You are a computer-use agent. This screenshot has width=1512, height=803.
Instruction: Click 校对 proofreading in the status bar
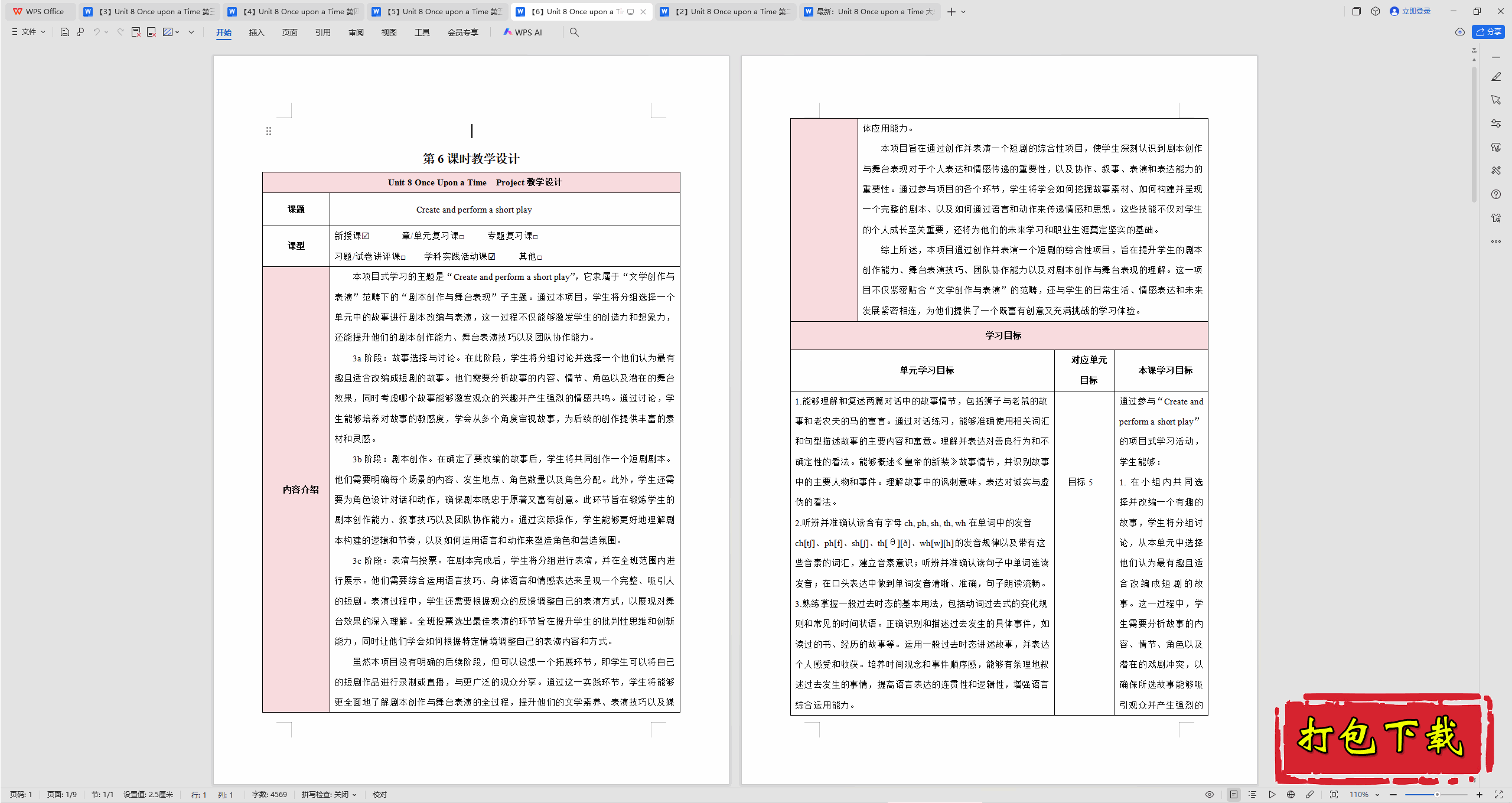(379, 795)
